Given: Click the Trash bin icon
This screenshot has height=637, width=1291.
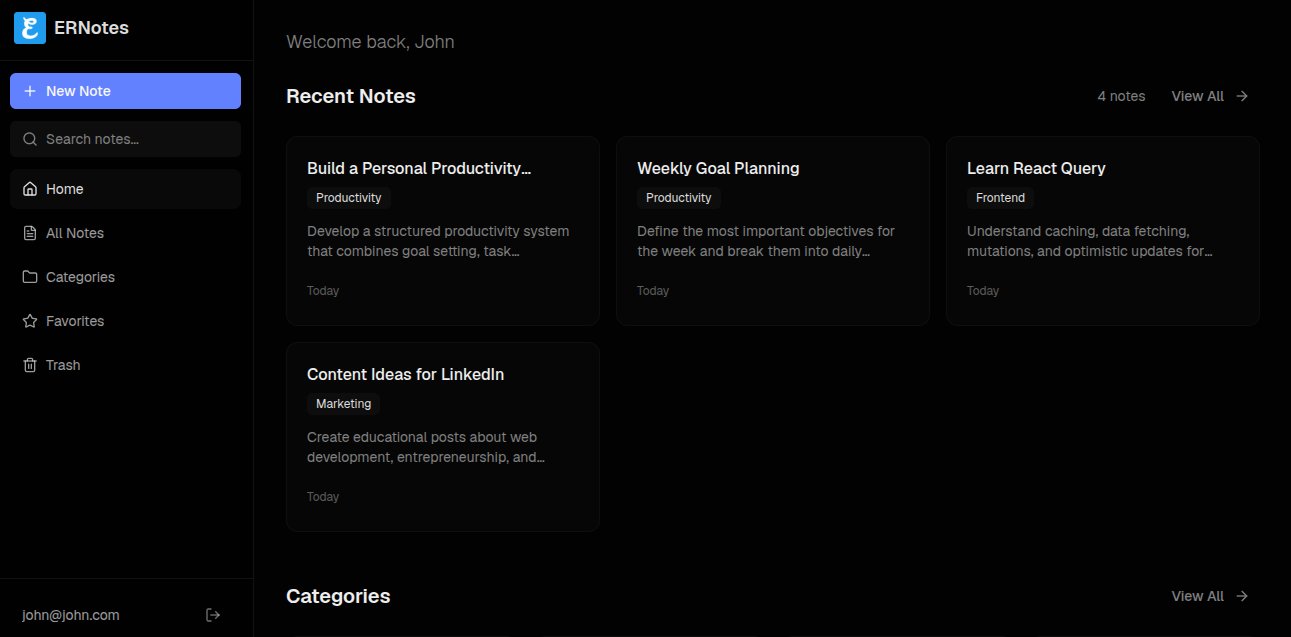Looking at the screenshot, I should 30,365.
